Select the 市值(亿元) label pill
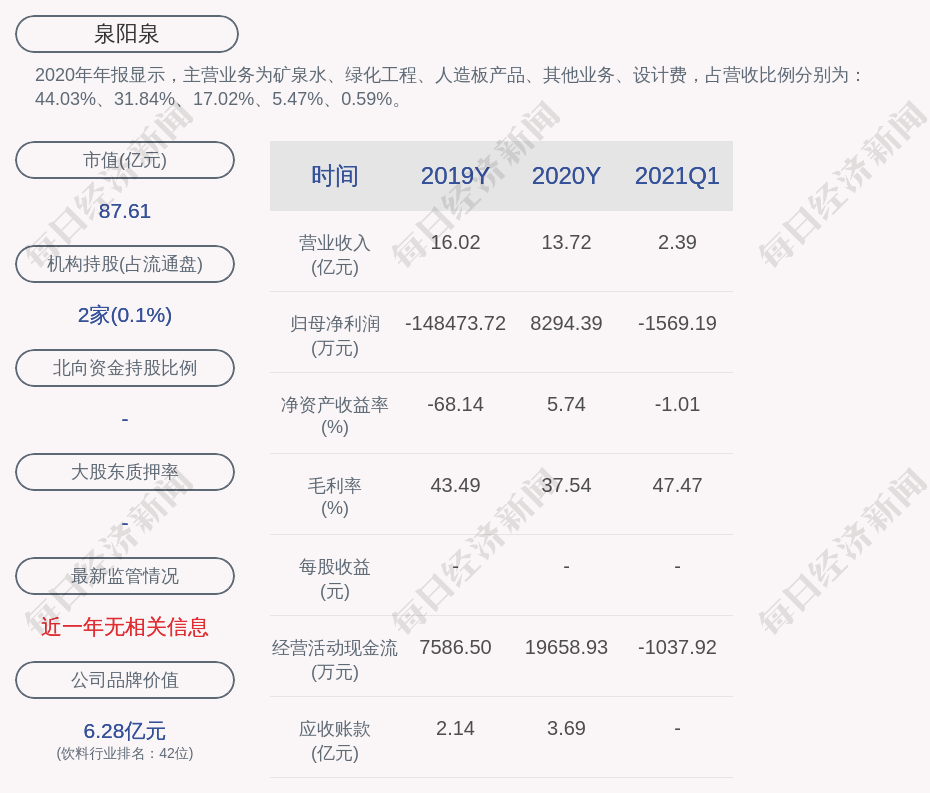This screenshot has width=930, height=793. pyautogui.click(x=125, y=160)
